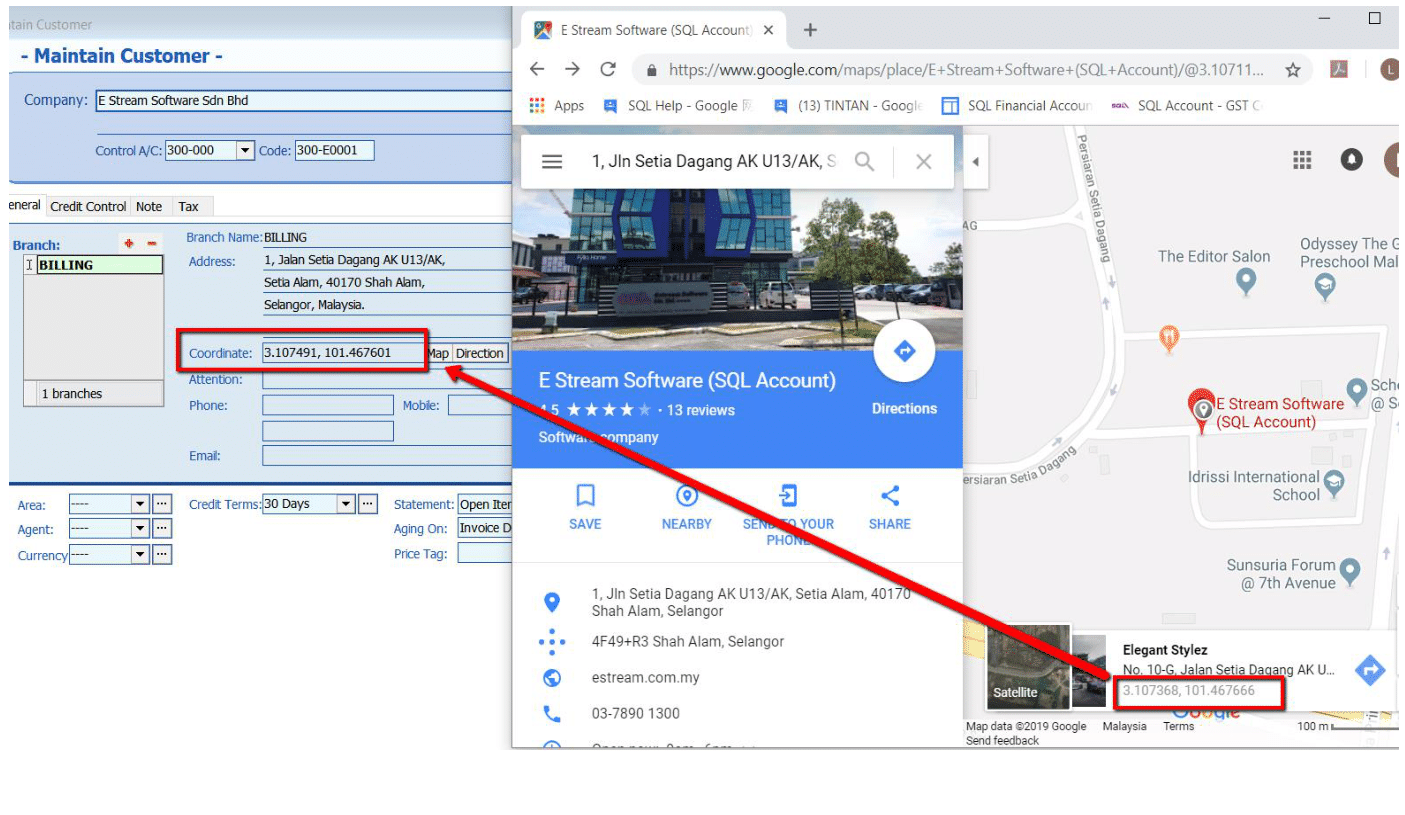Expand the Area dropdown arrow
Screen dimensions: 1405x815
point(140,505)
